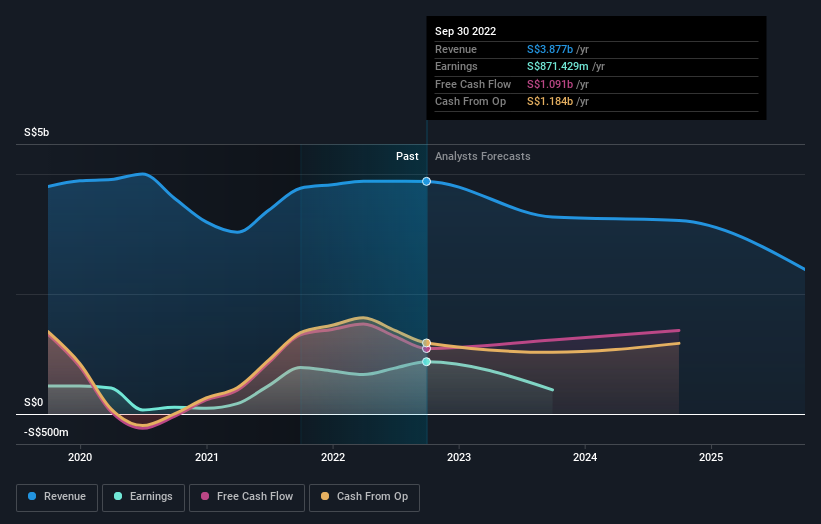This screenshot has width=821, height=524.
Task: Select the Free Cash Flow data point marker
Action: (x=427, y=349)
